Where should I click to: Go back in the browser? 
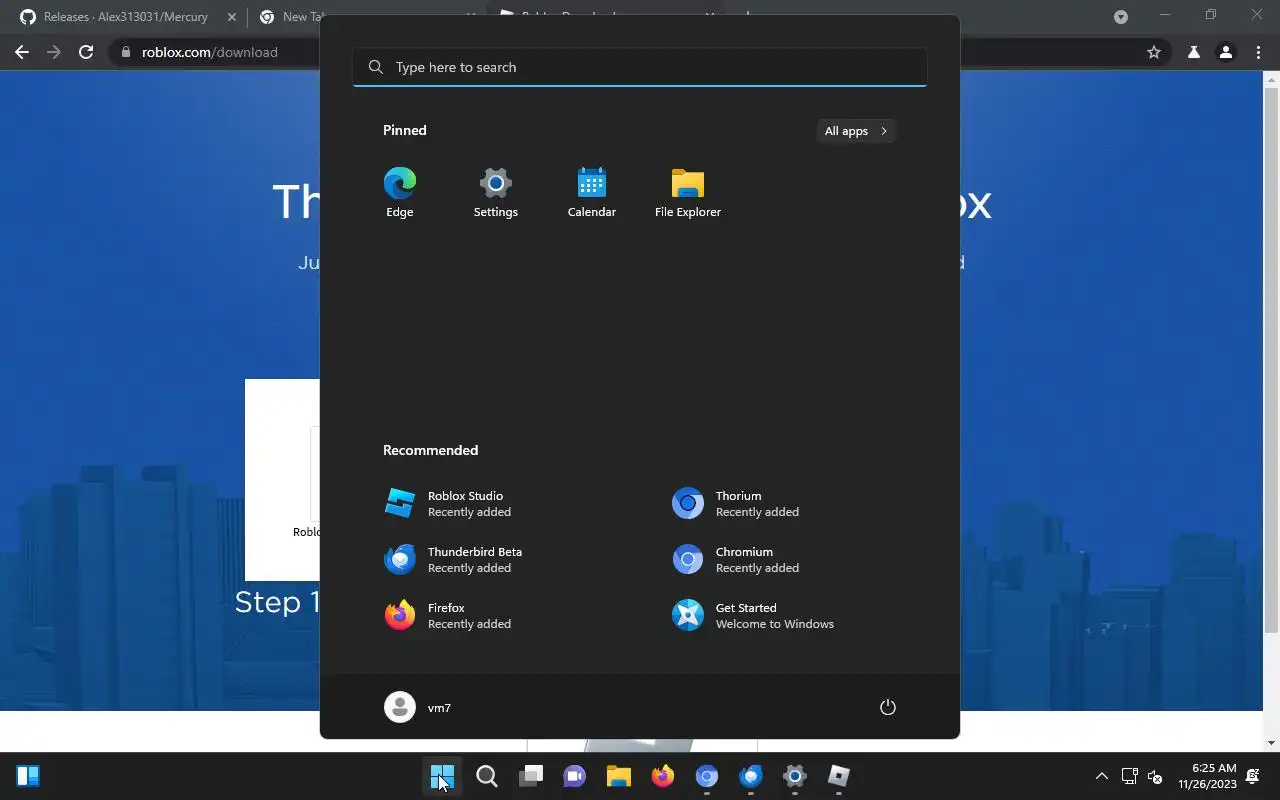tap(22, 52)
